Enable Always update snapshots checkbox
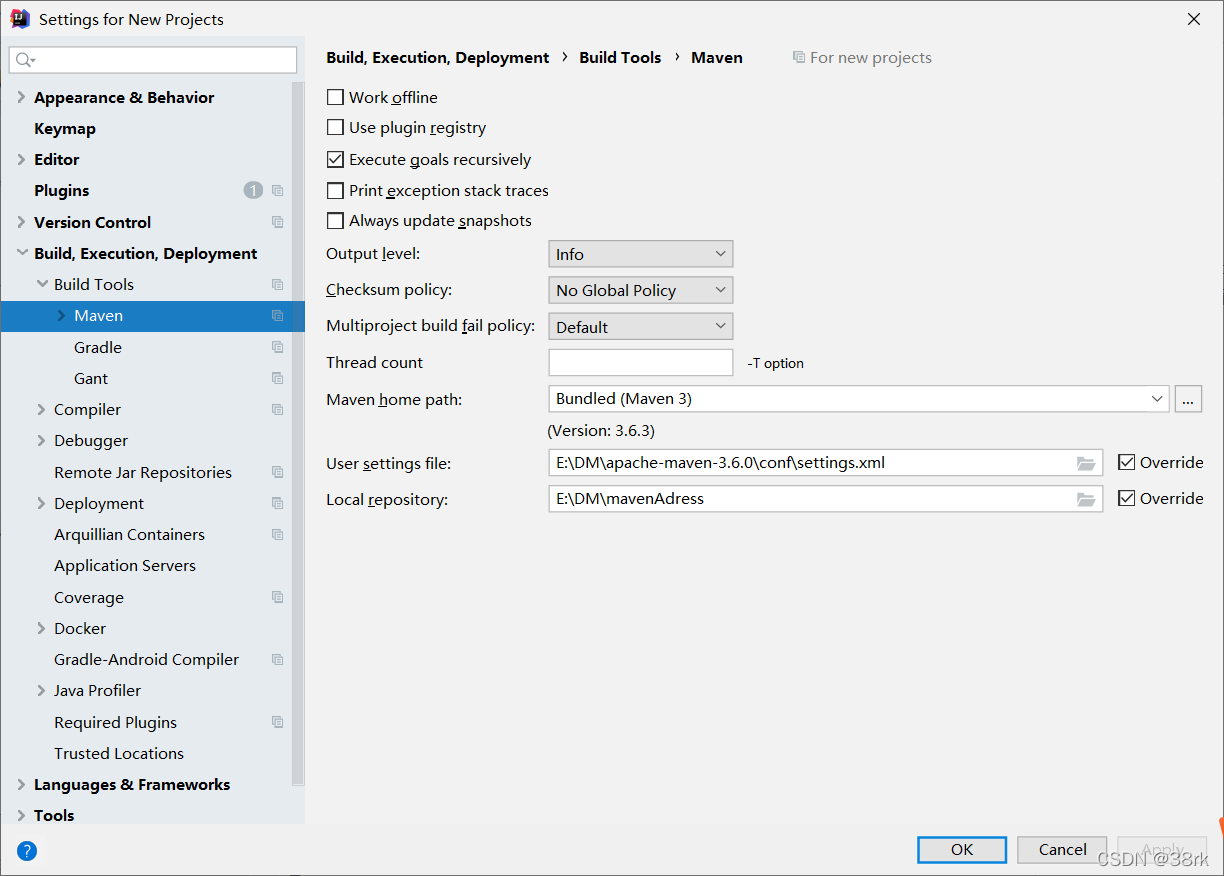Image resolution: width=1224 pixels, height=876 pixels. [335, 221]
